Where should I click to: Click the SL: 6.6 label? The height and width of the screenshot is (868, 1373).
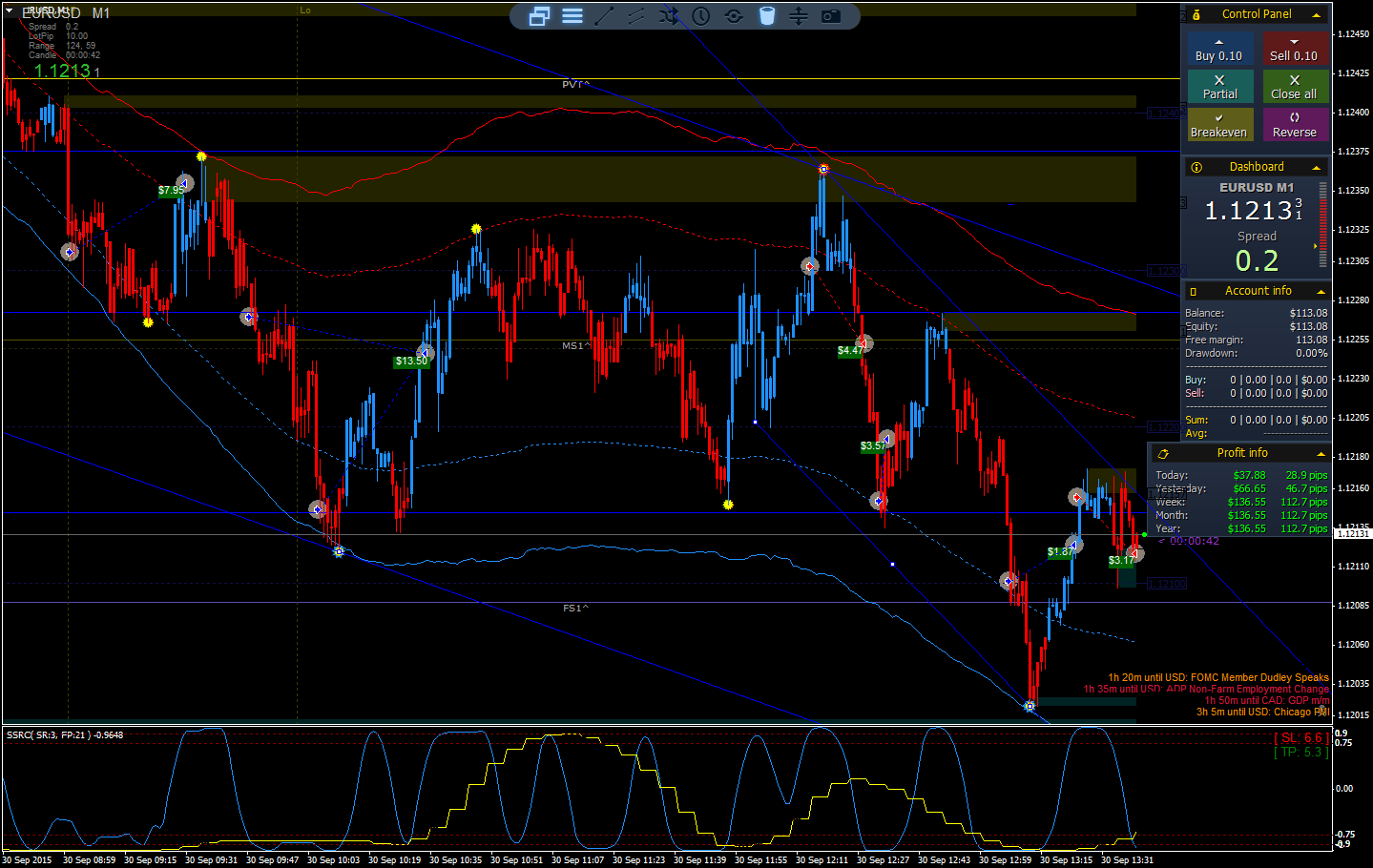[1300, 738]
